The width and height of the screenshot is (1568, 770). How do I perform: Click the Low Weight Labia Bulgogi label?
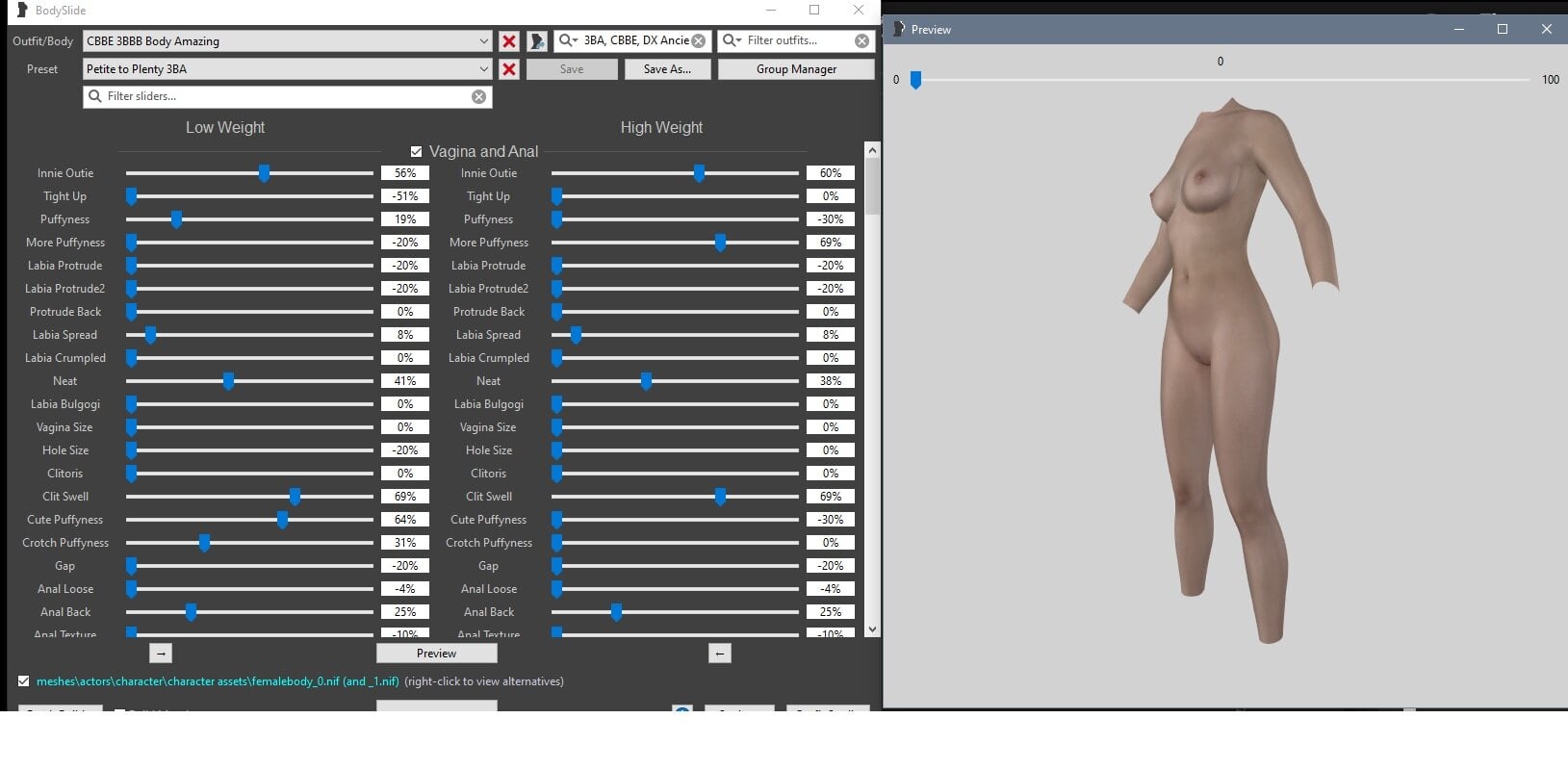click(65, 404)
